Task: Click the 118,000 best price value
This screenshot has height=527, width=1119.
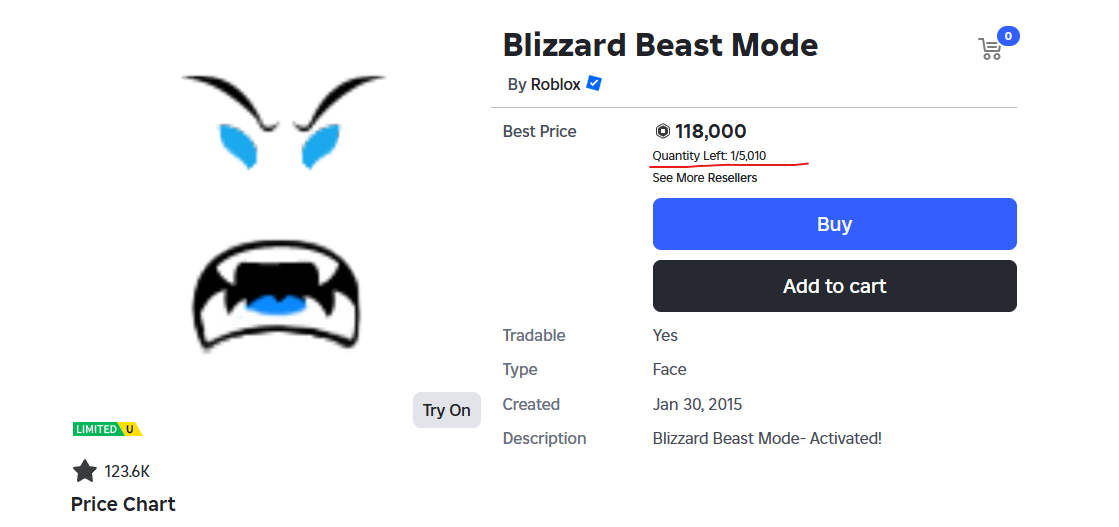Action: point(710,131)
